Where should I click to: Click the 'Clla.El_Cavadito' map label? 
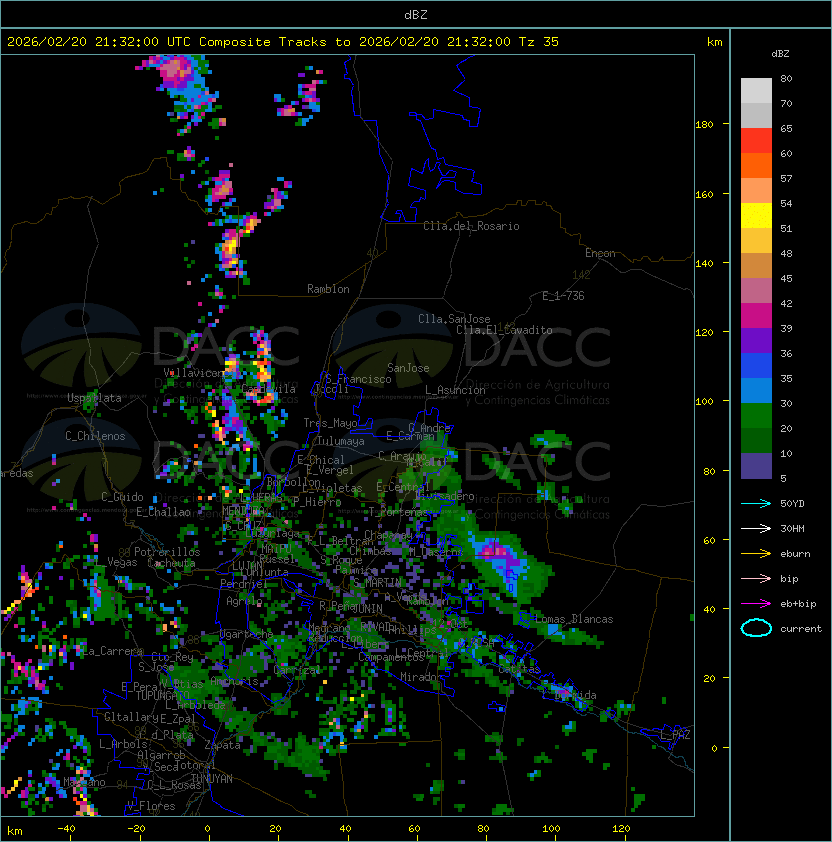[504, 330]
